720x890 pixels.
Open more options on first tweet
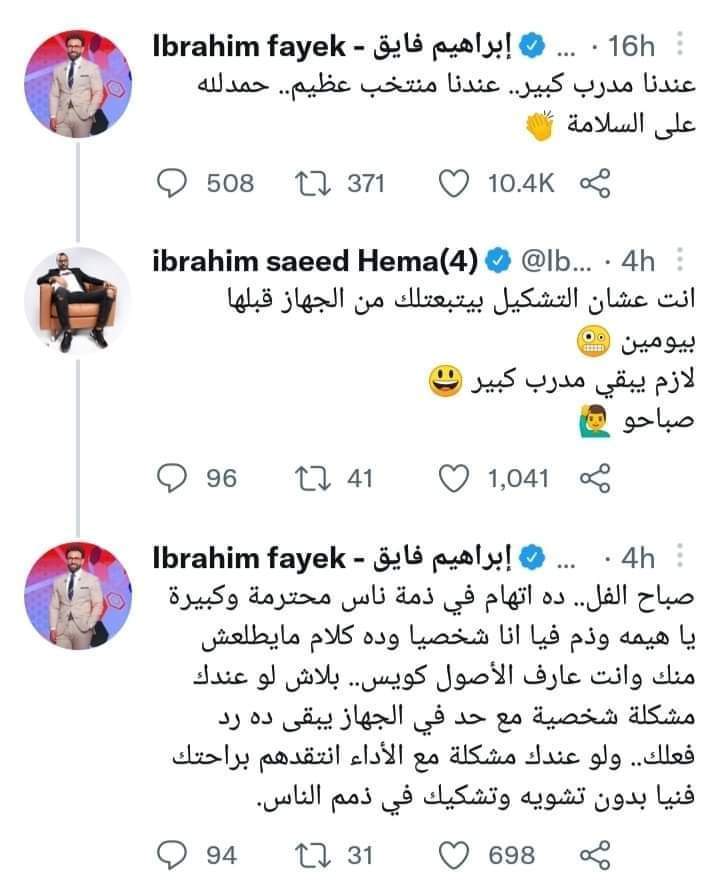[x=680, y=47]
